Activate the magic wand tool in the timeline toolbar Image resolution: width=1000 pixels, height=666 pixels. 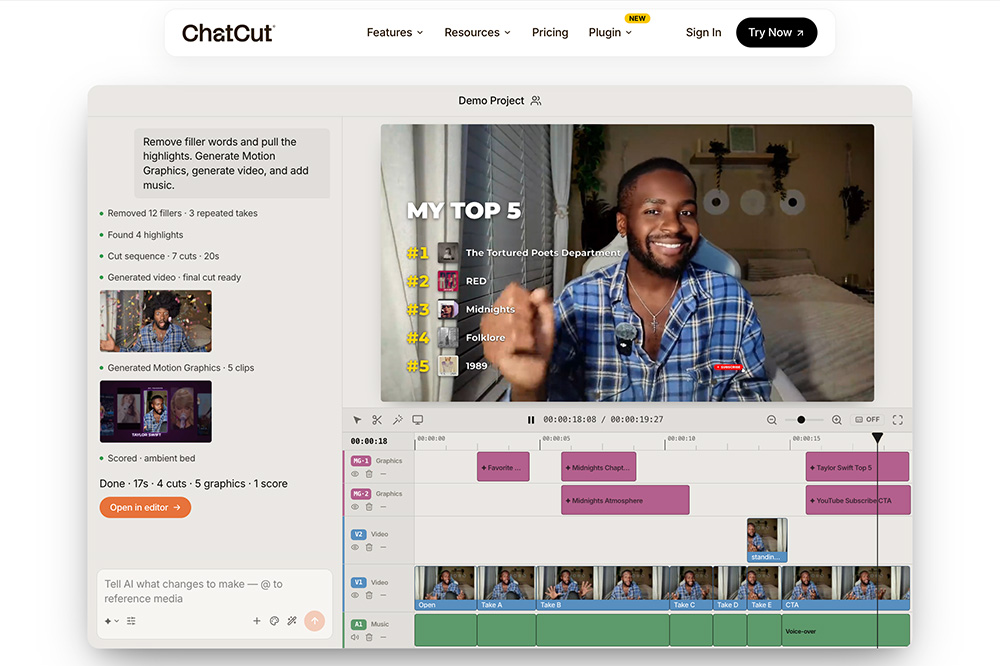pos(397,420)
